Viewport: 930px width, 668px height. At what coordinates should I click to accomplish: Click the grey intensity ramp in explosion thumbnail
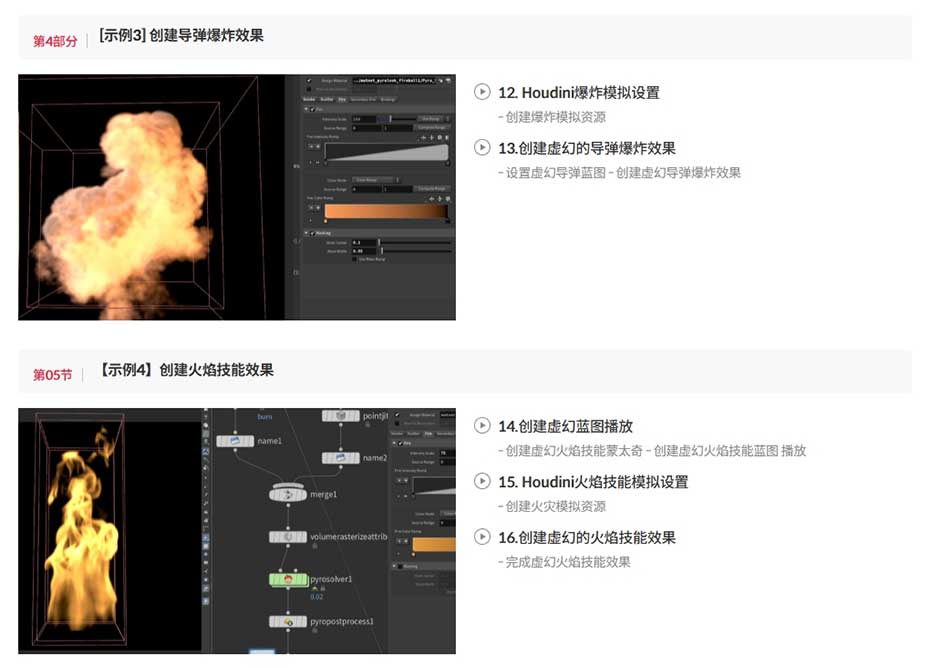(386, 151)
